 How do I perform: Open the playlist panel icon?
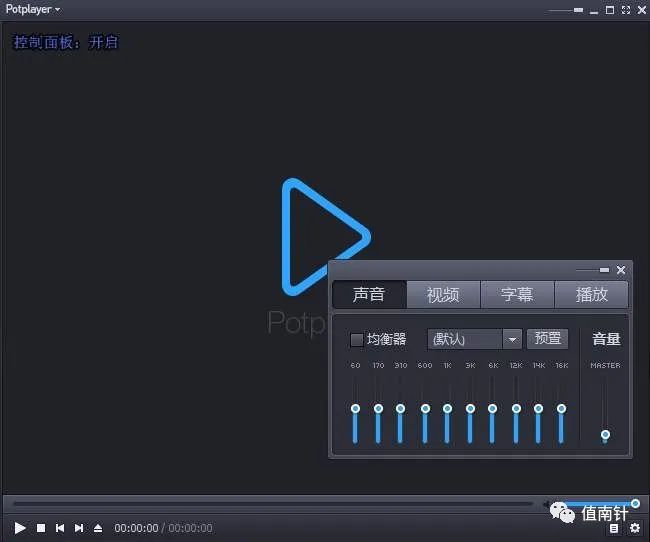pos(614,528)
